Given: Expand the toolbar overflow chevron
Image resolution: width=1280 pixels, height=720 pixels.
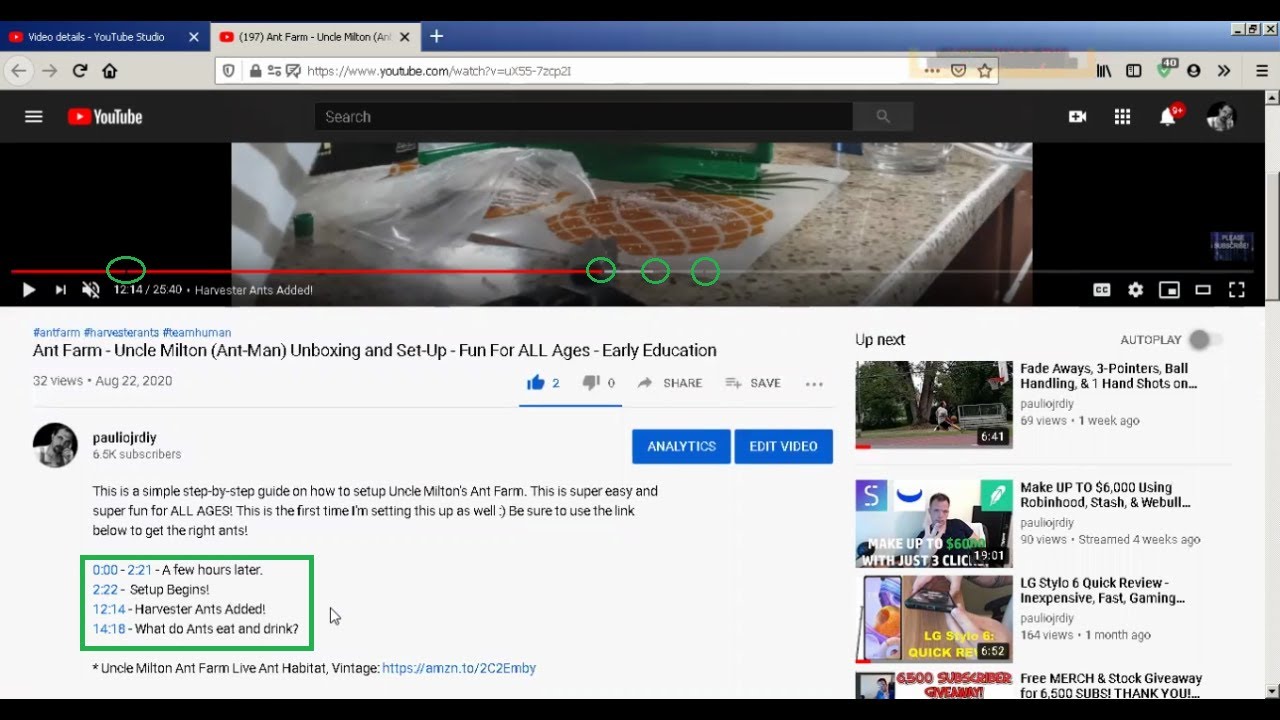Looking at the screenshot, I should 1224,71.
